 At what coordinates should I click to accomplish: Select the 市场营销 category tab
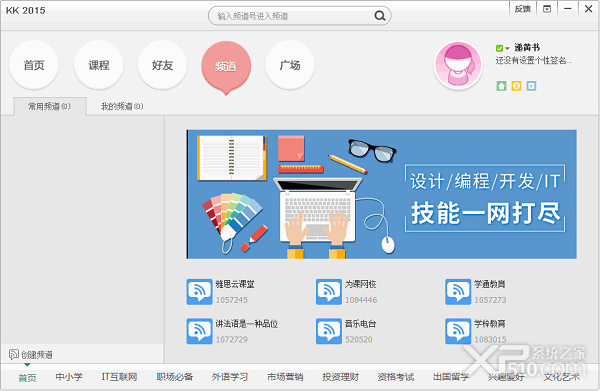tap(285, 377)
